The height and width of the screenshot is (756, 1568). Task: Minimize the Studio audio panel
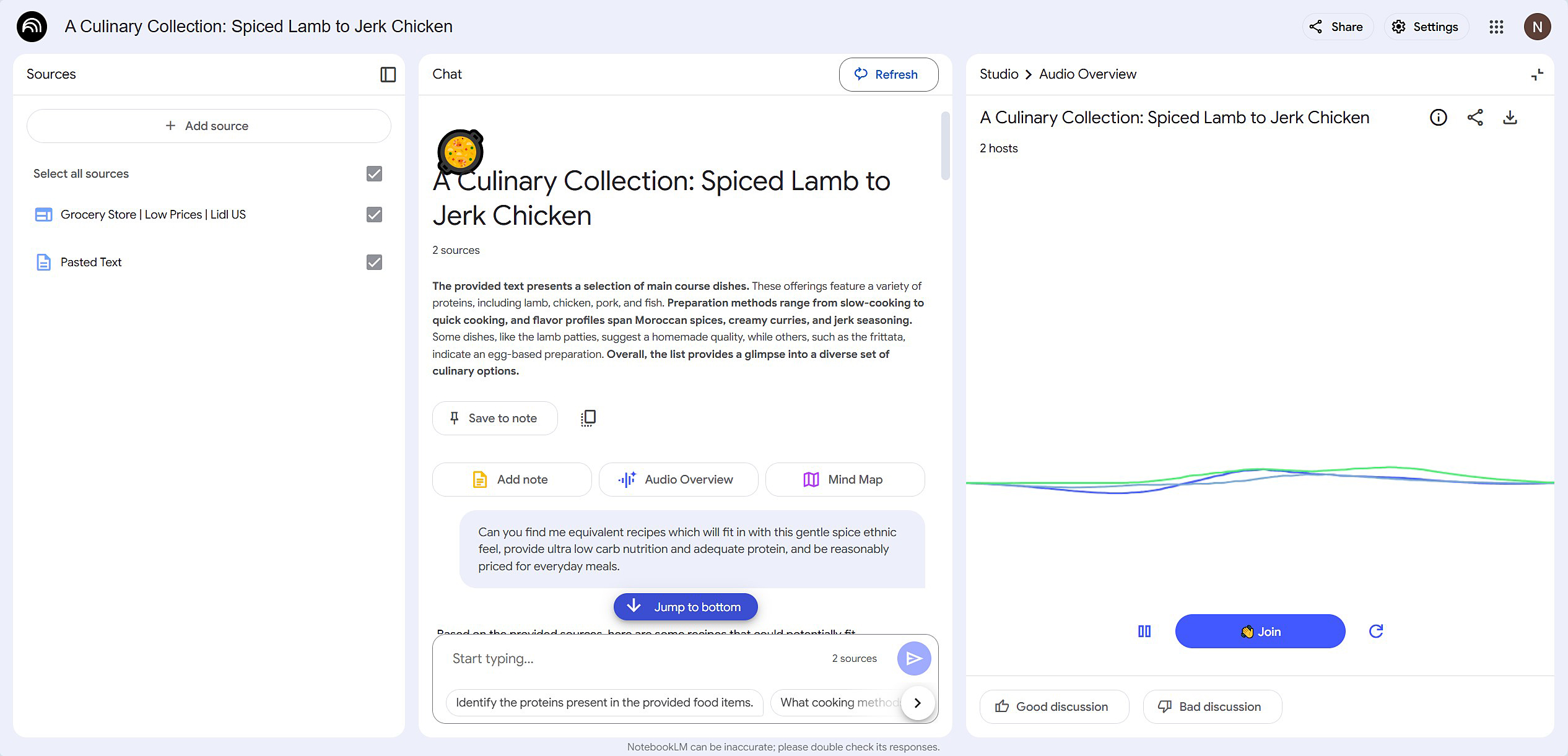[1537, 74]
